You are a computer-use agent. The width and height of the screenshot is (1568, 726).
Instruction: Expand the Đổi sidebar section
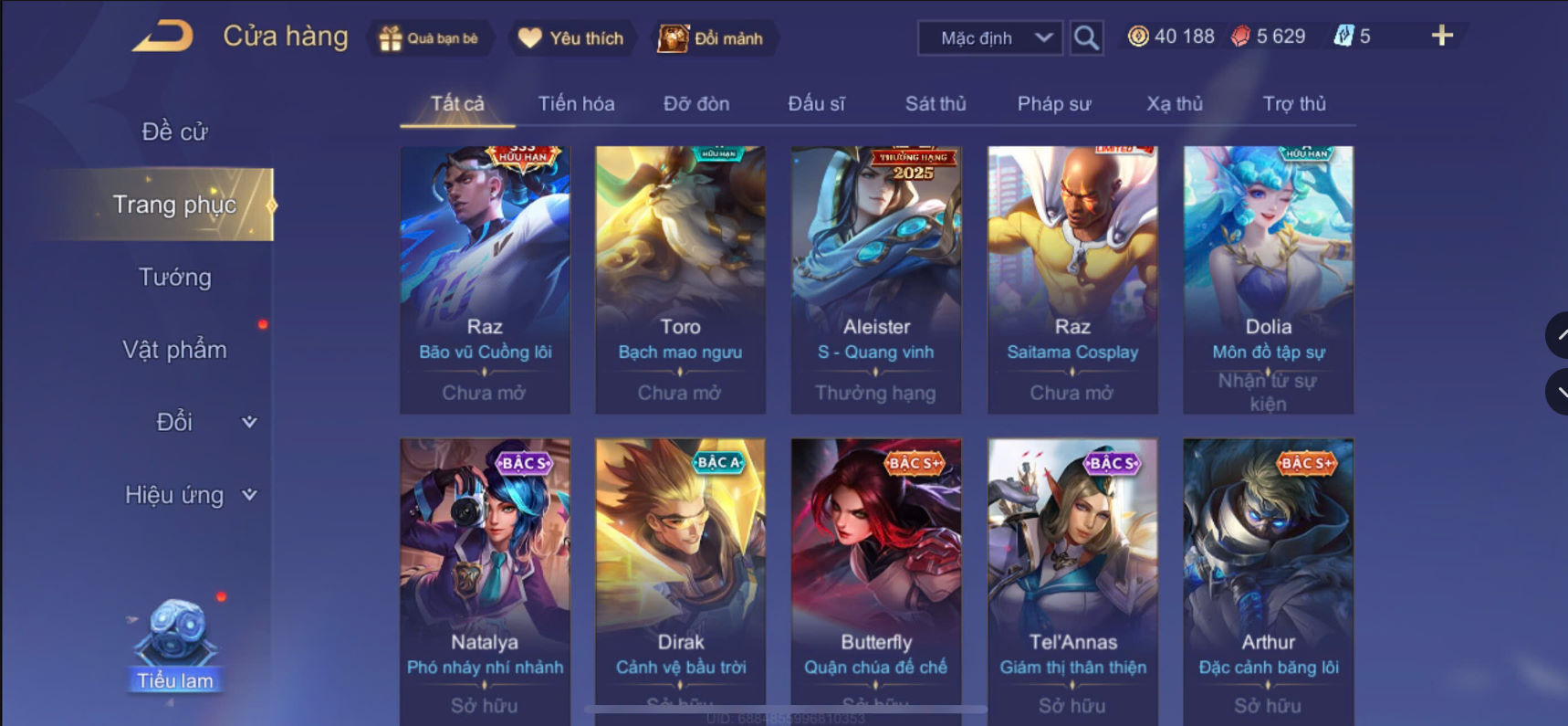point(204,422)
